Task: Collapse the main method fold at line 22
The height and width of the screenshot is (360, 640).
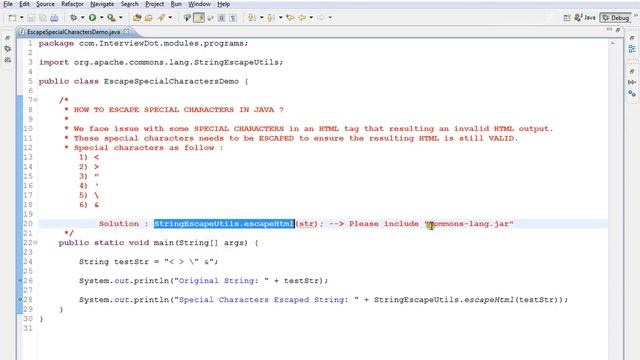Action: pyautogui.click(x=36, y=242)
